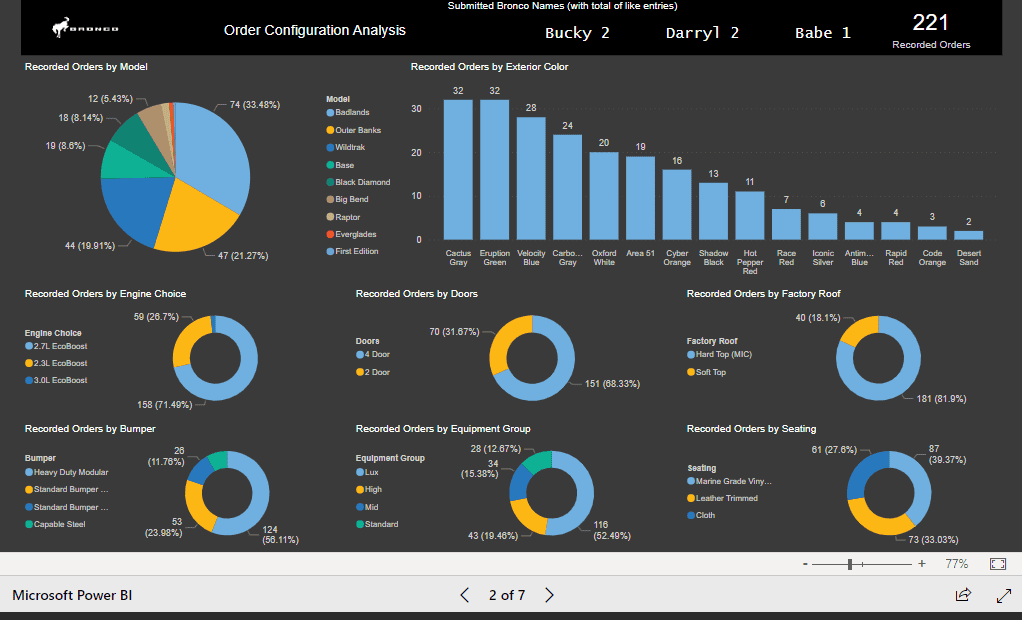The image size is (1022, 620).
Task: Select Marine Grade Vinyl seating legend entry
Action: [x=729, y=481]
